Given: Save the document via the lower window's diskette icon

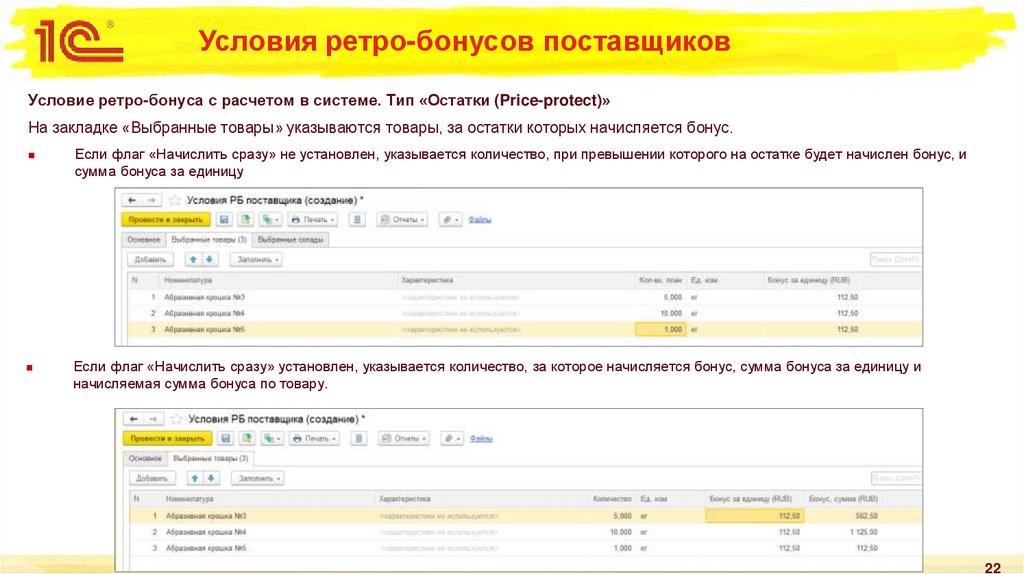Looking at the screenshot, I should [x=225, y=439].
